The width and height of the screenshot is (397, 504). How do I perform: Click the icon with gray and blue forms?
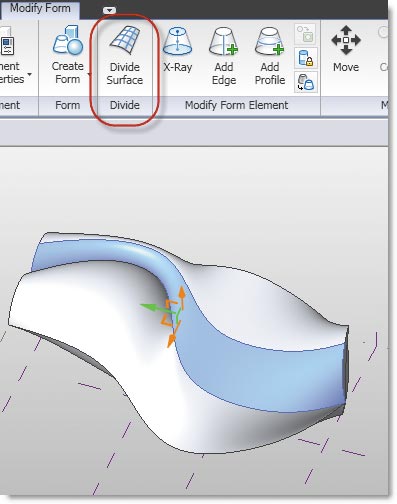[x=306, y=82]
